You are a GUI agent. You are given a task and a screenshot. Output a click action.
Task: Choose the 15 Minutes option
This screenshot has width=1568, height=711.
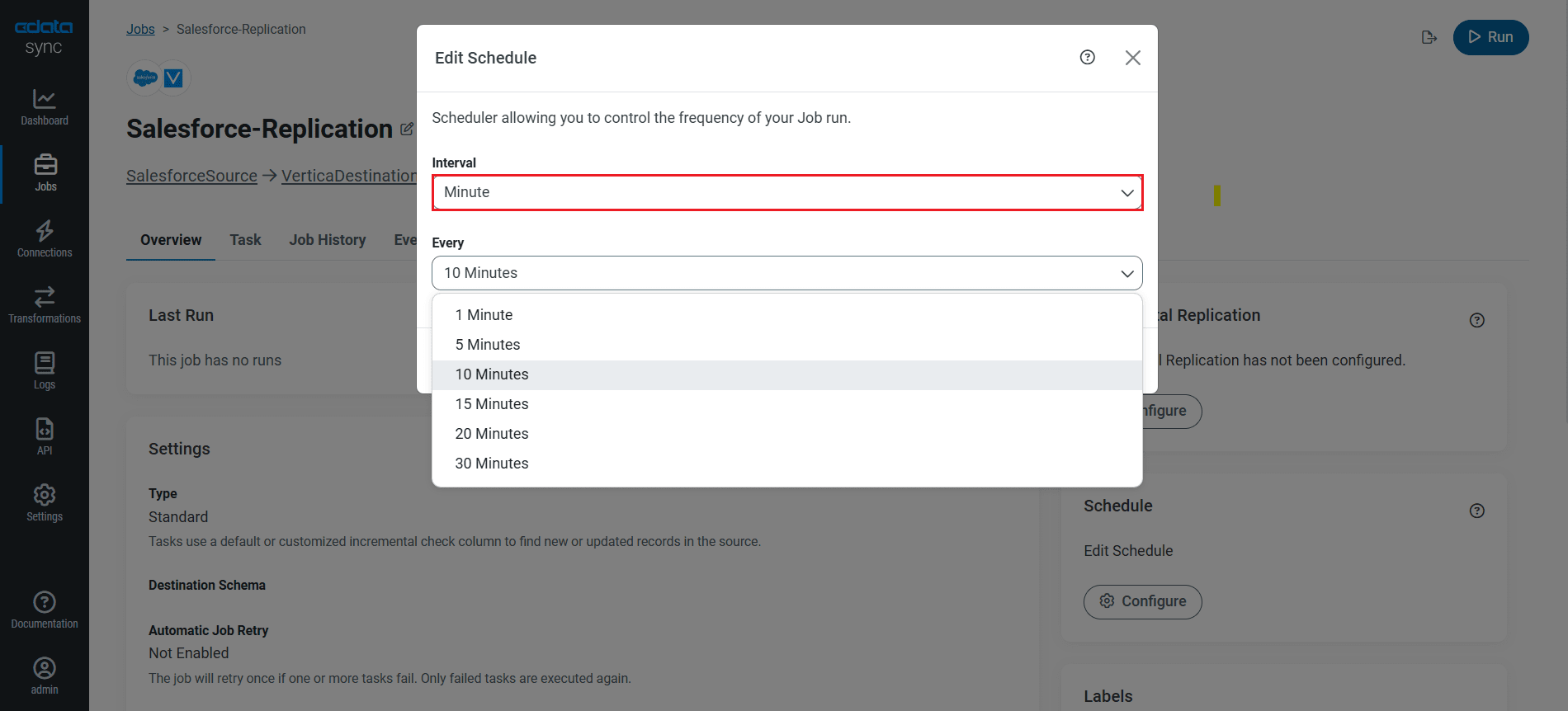(x=492, y=404)
